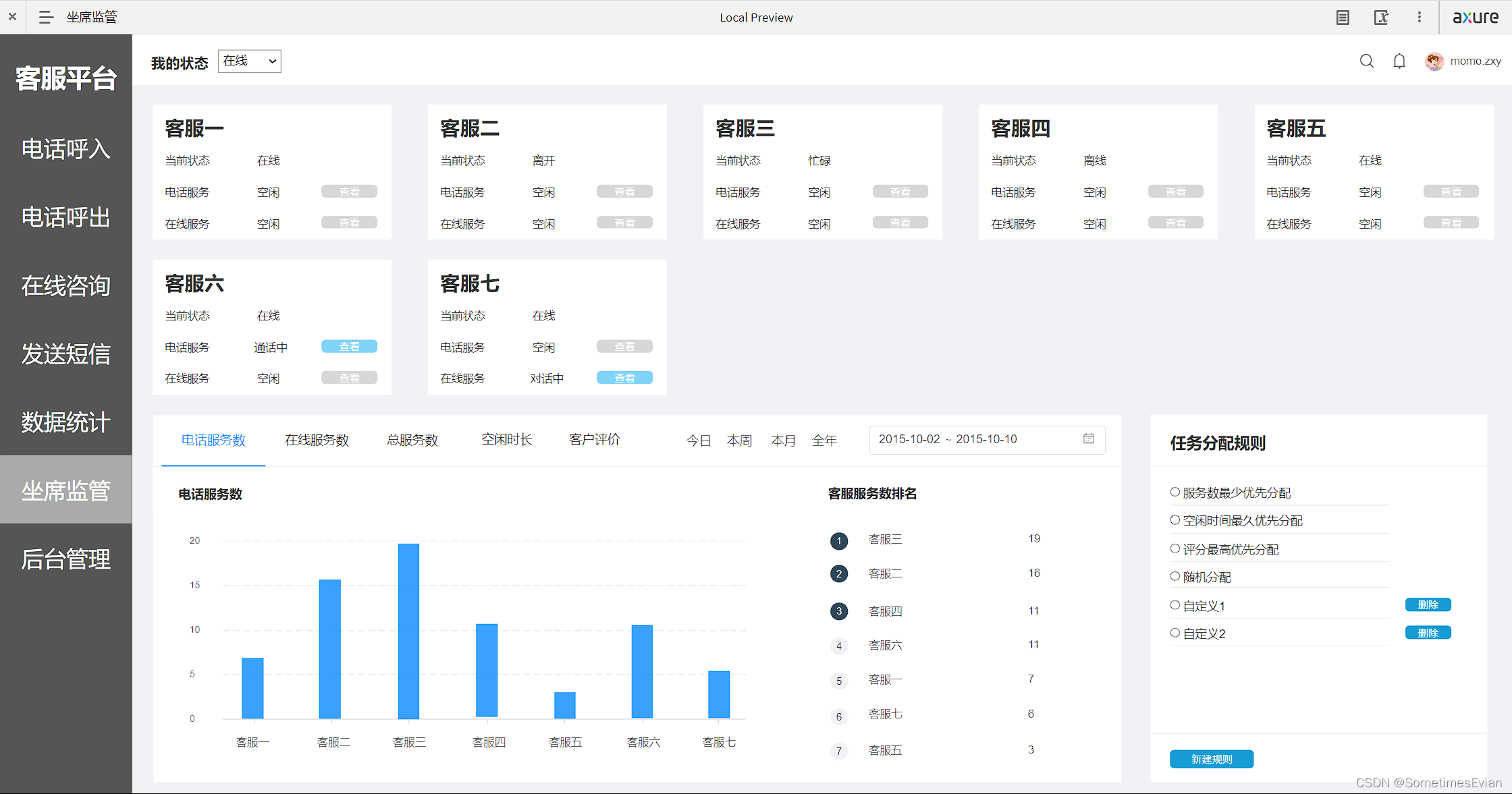Open the hamburger menu icon
1512x794 pixels.
click(x=46, y=17)
